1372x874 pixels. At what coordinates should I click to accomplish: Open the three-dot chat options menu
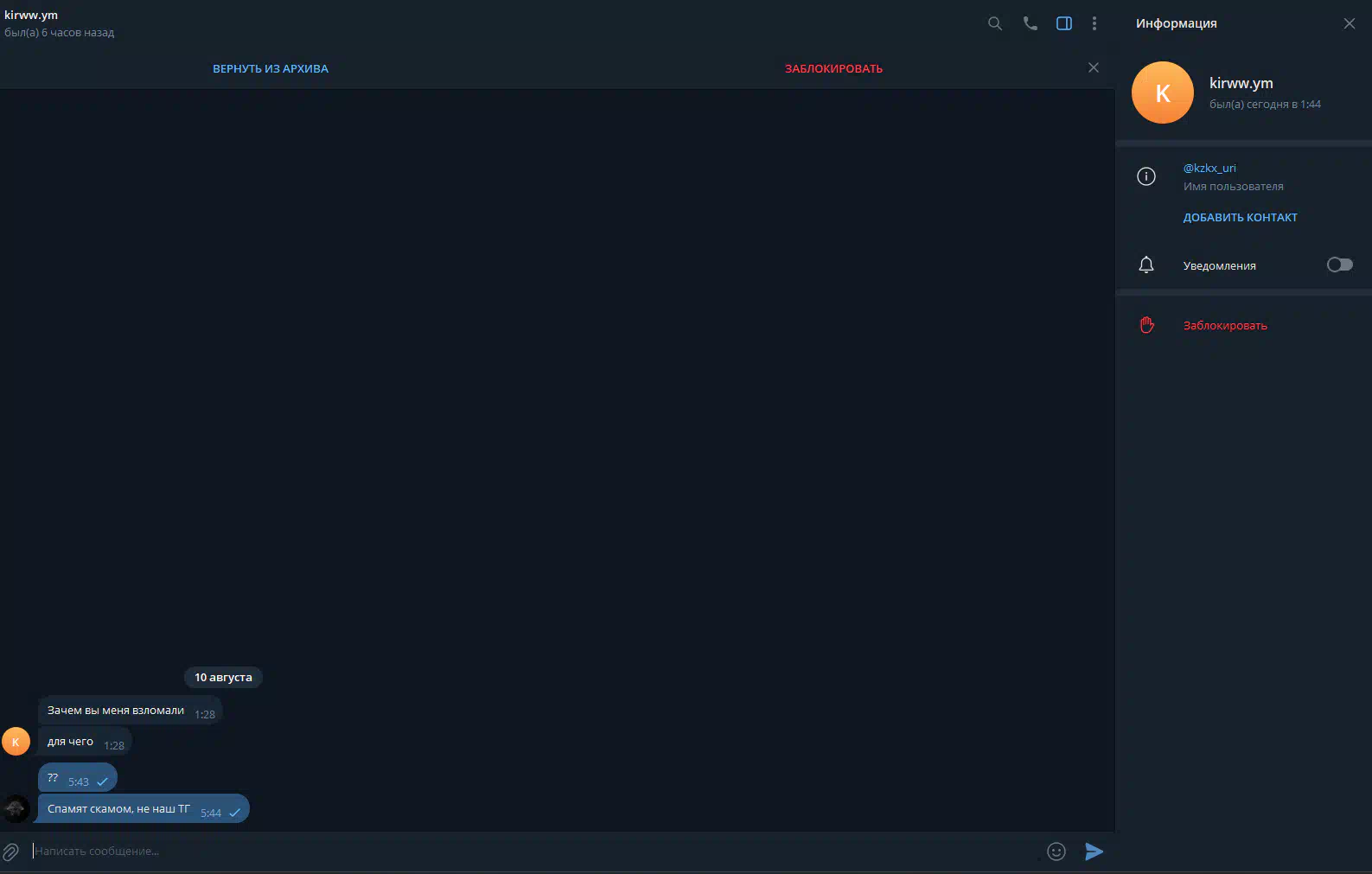click(1094, 24)
